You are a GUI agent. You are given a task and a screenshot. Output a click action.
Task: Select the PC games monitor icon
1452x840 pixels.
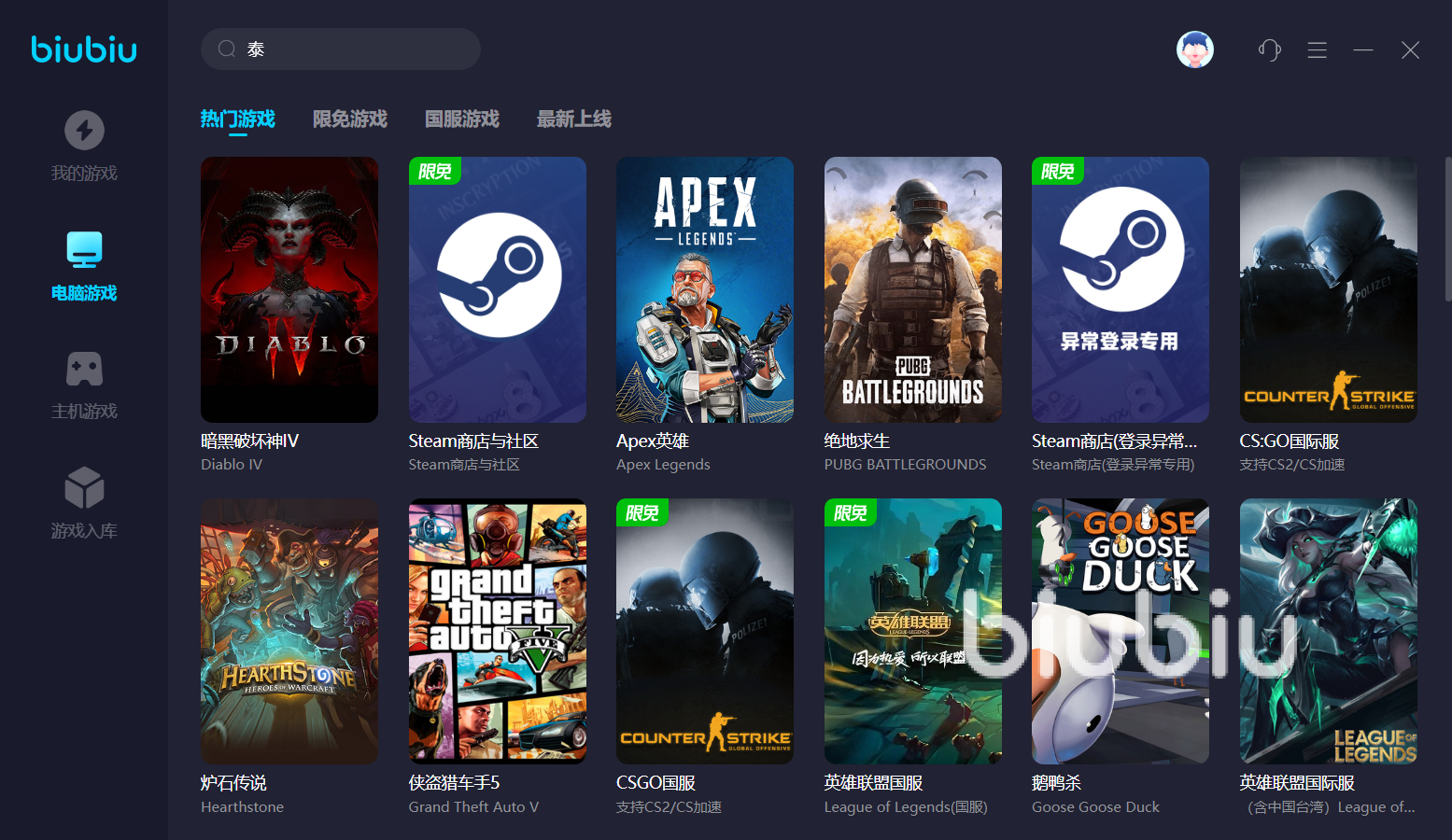tap(84, 250)
